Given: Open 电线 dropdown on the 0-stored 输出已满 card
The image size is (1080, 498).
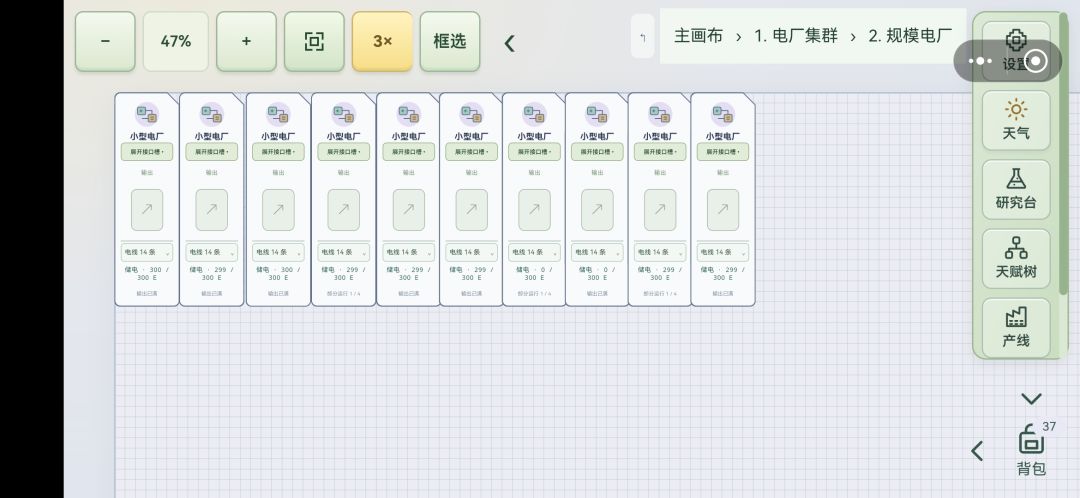Looking at the screenshot, I should point(597,252).
